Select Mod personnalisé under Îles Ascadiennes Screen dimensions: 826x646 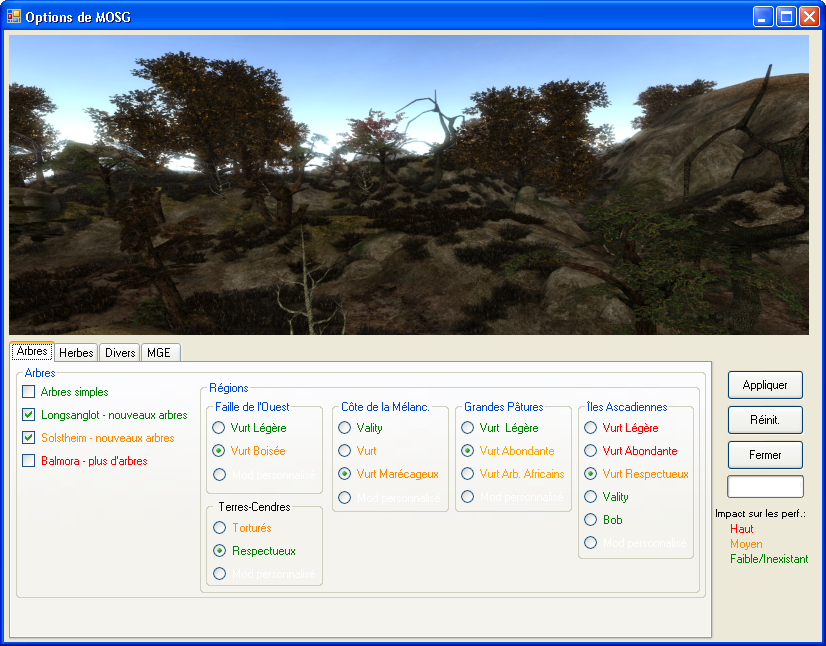coord(591,543)
